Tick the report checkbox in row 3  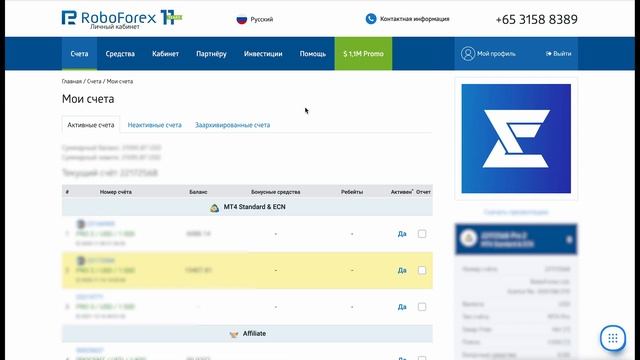coord(422,307)
